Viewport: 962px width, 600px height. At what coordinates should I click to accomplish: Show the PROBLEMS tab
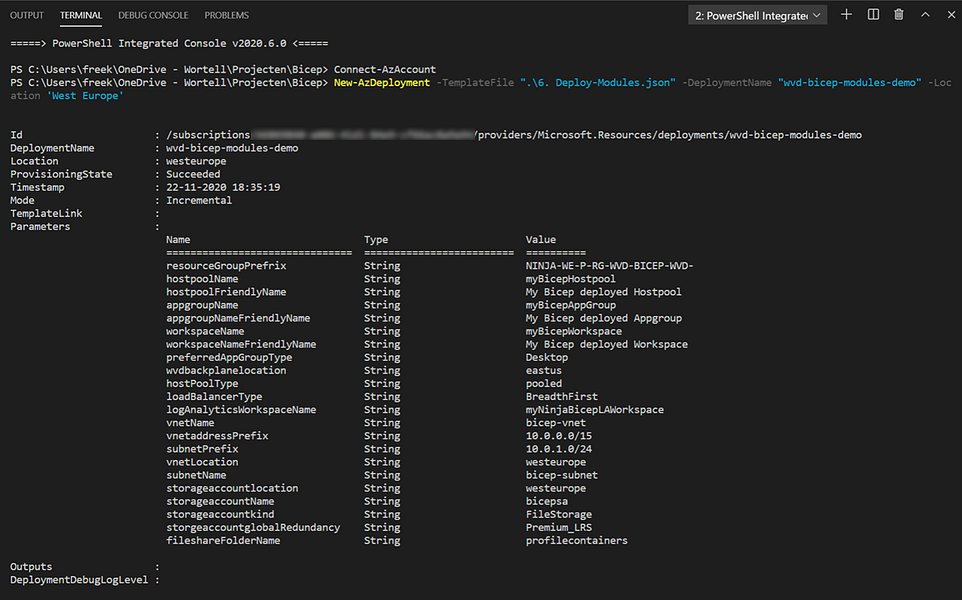(x=226, y=15)
